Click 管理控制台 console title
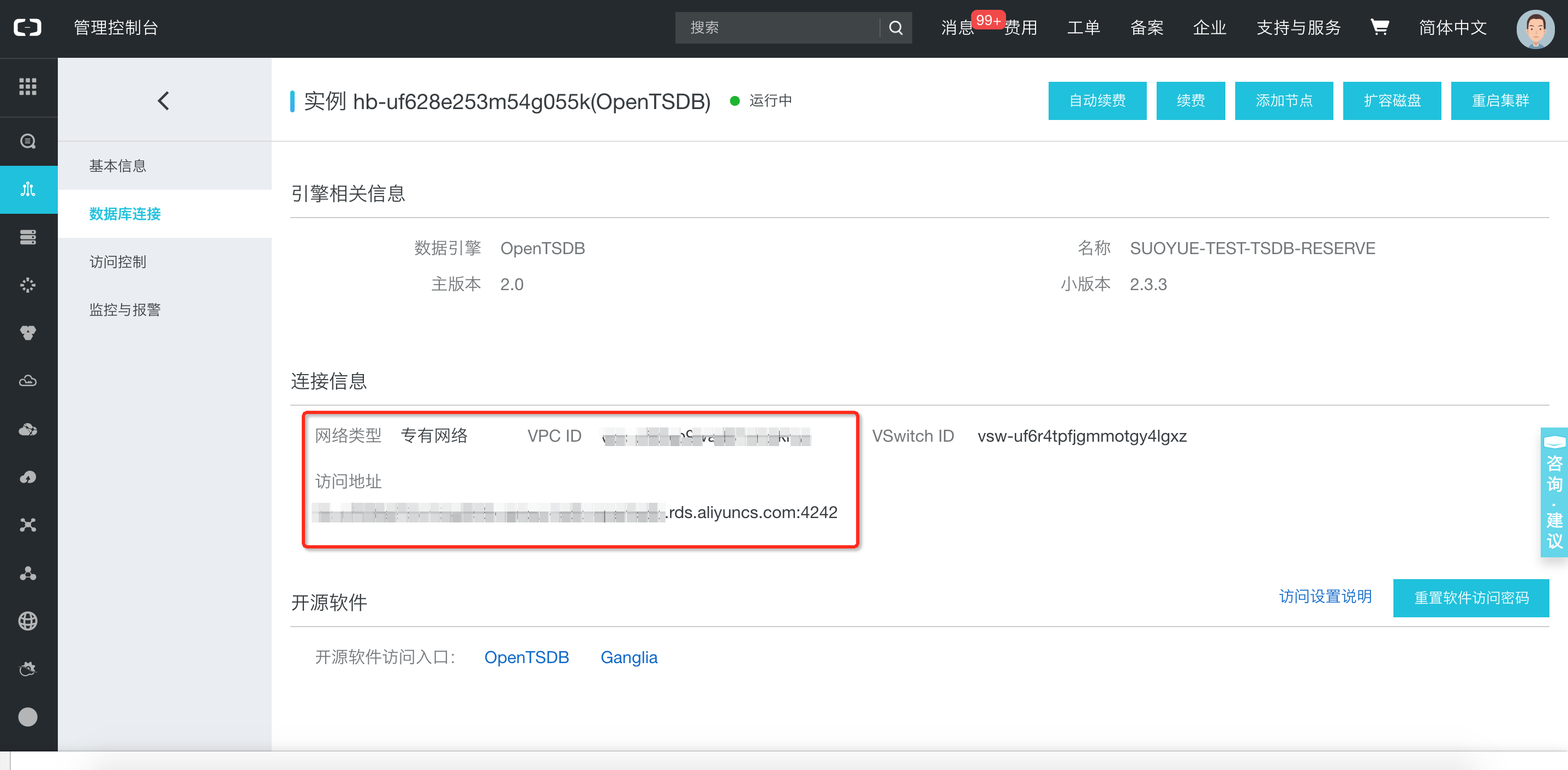The width and height of the screenshot is (1568, 770). click(x=116, y=27)
